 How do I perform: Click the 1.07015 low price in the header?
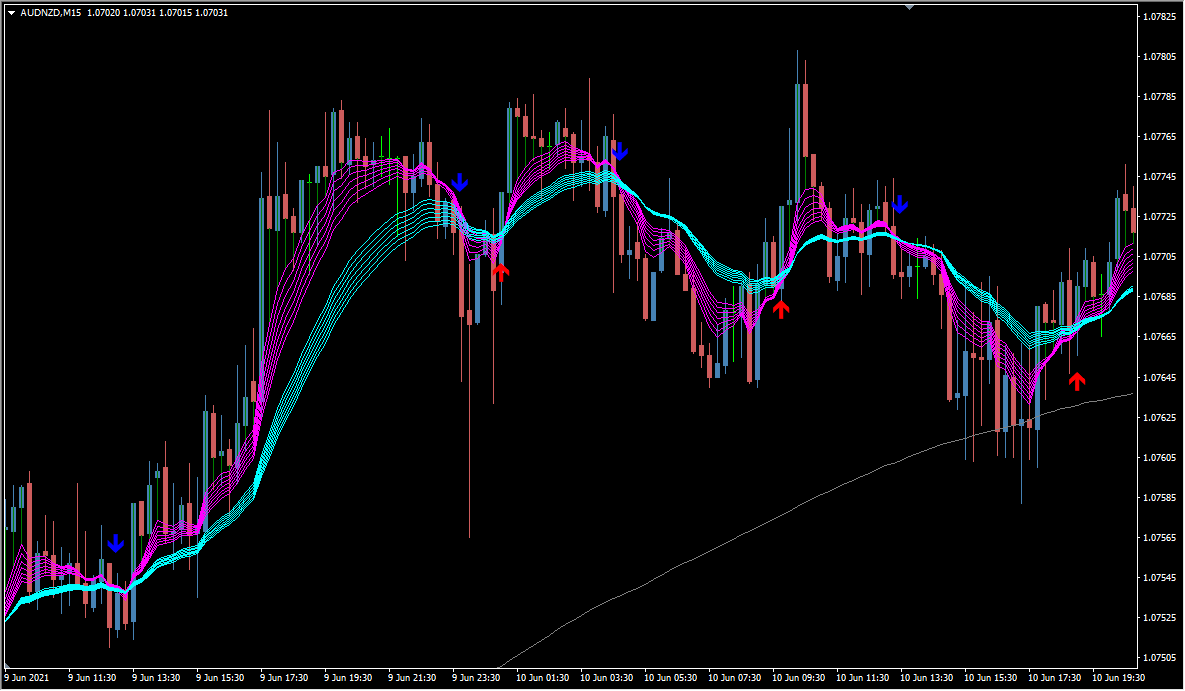click(x=175, y=13)
